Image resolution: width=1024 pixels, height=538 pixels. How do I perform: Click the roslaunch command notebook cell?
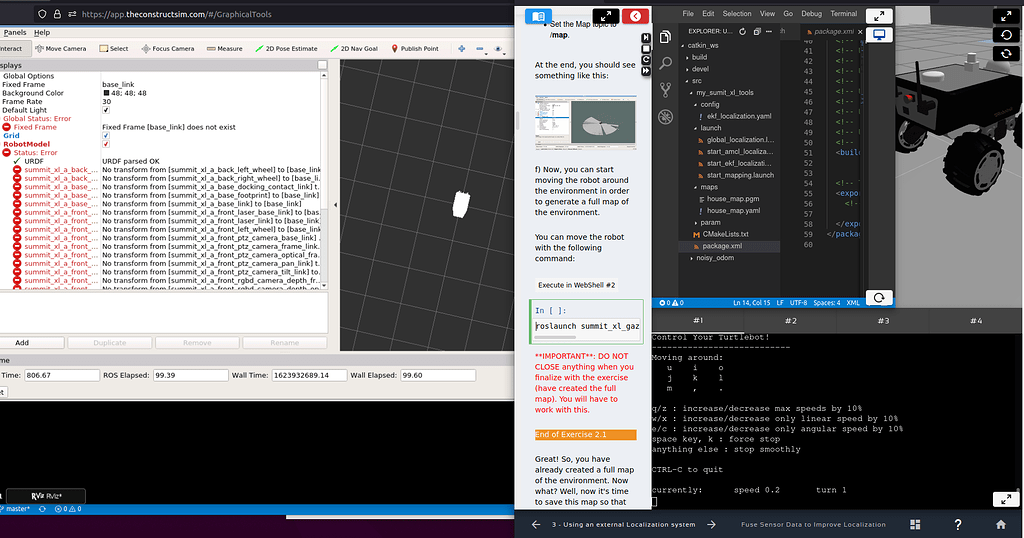[587, 326]
